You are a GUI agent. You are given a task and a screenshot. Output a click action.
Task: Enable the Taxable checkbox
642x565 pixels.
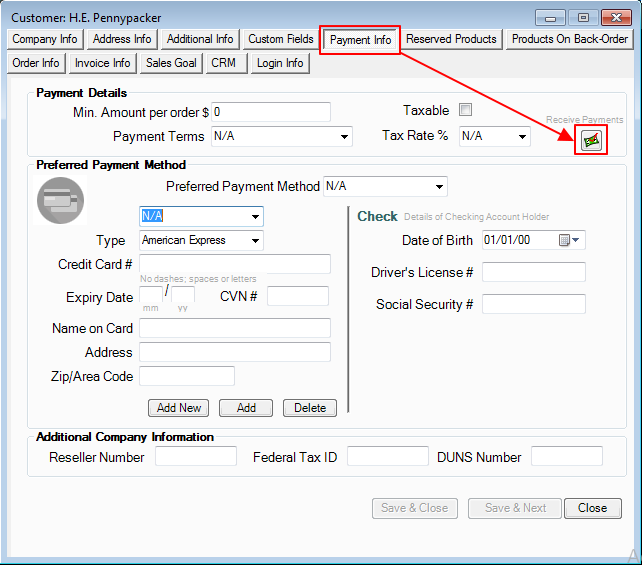(465, 110)
